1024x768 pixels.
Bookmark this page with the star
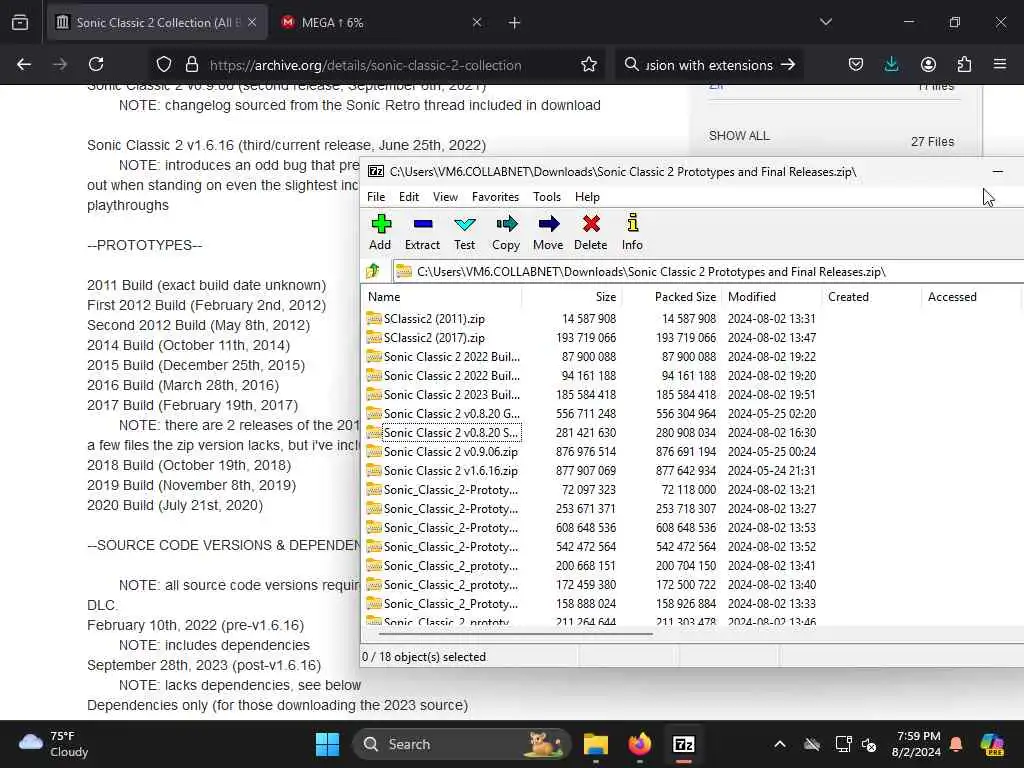589,64
